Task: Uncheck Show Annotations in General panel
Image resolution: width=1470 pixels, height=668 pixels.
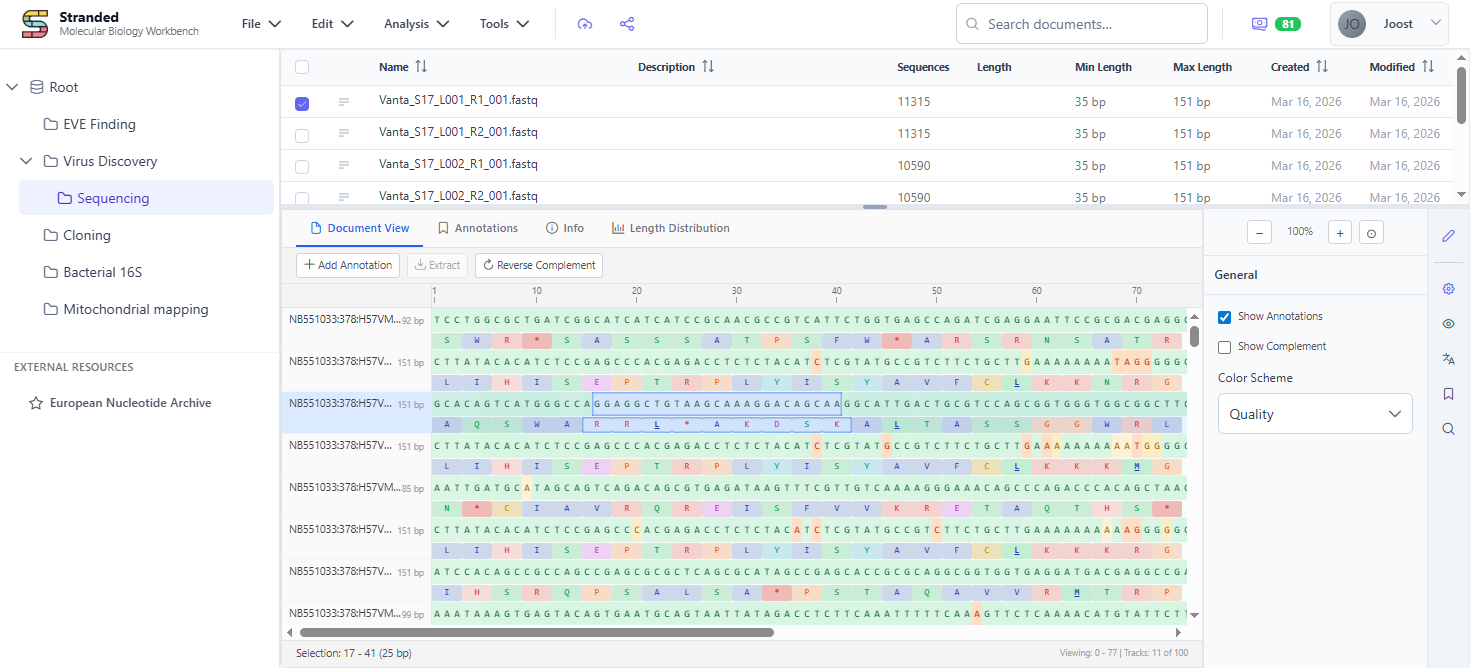Action: tap(1224, 317)
